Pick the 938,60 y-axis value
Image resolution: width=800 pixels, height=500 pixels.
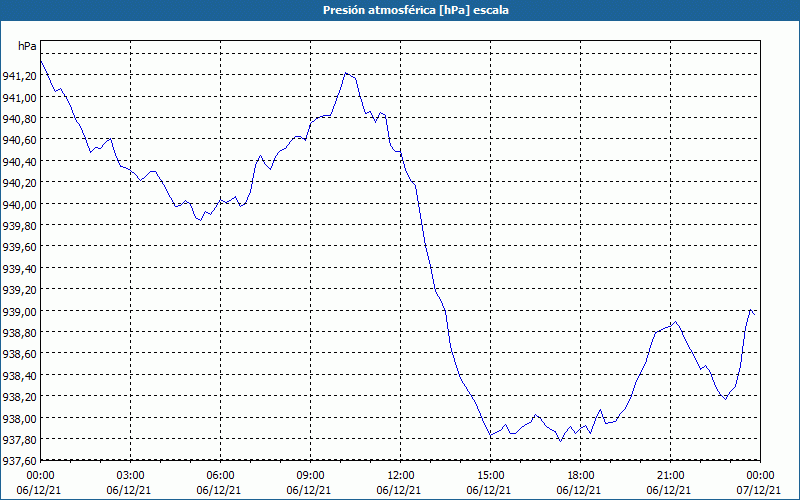pos(19,354)
